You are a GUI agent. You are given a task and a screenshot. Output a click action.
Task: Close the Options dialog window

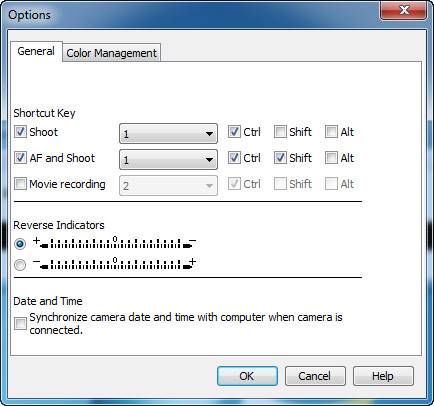tap(404, 11)
